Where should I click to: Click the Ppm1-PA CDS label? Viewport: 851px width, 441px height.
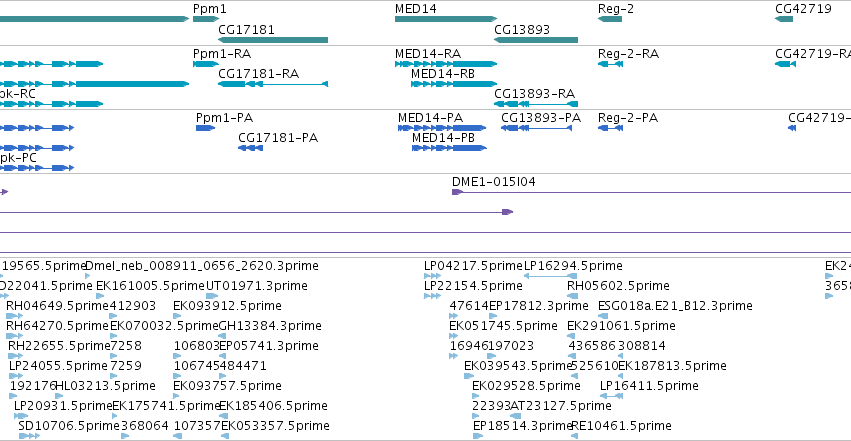225,118
